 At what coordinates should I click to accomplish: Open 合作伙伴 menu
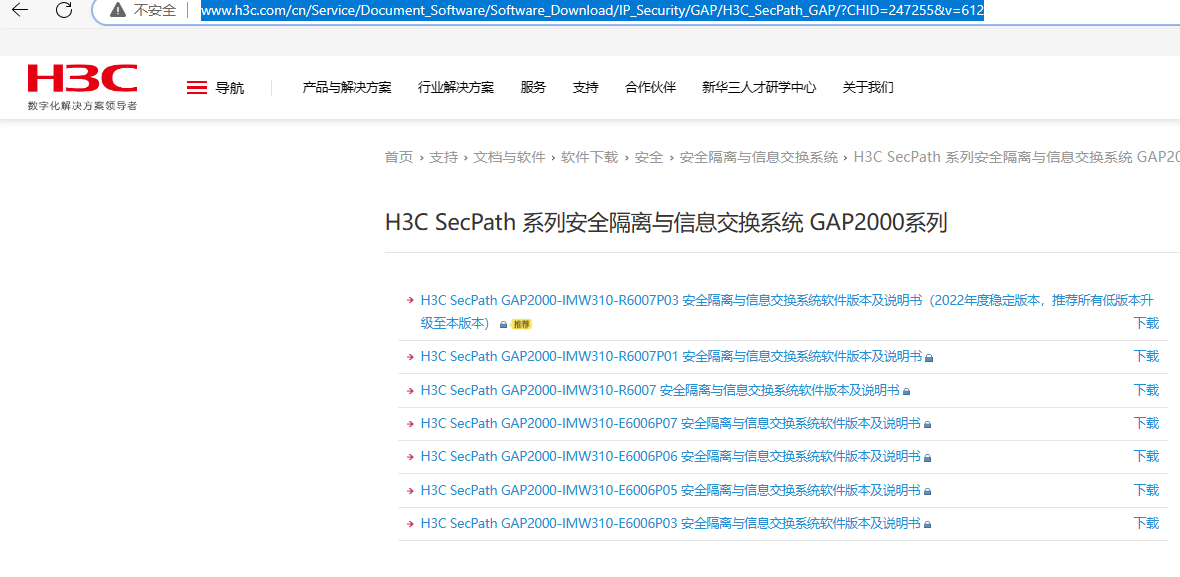(x=650, y=87)
